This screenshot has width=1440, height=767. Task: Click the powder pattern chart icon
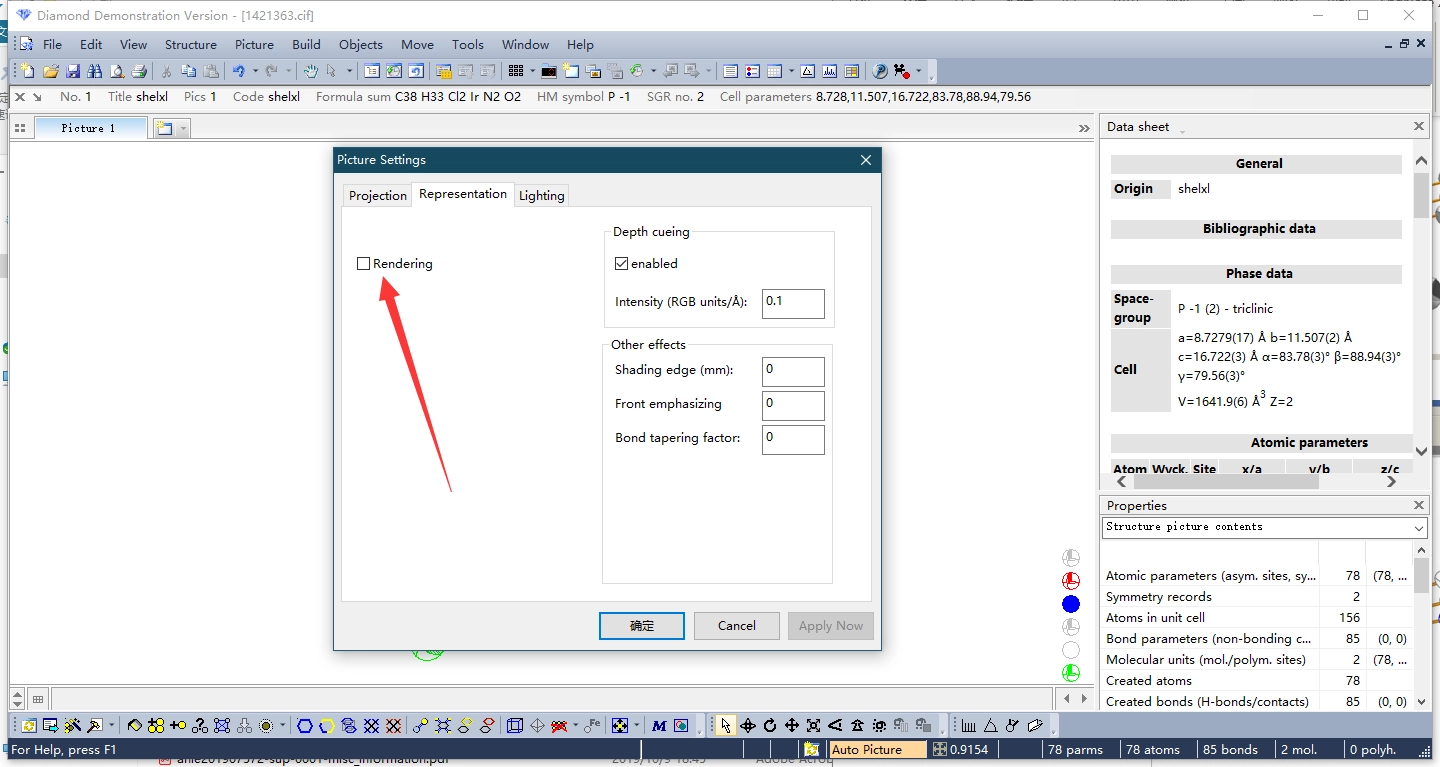[x=829, y=71]
